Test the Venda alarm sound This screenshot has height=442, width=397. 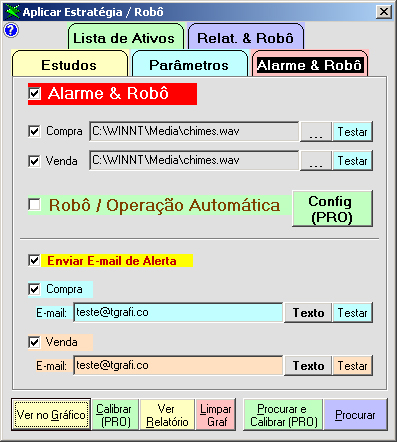352,161
